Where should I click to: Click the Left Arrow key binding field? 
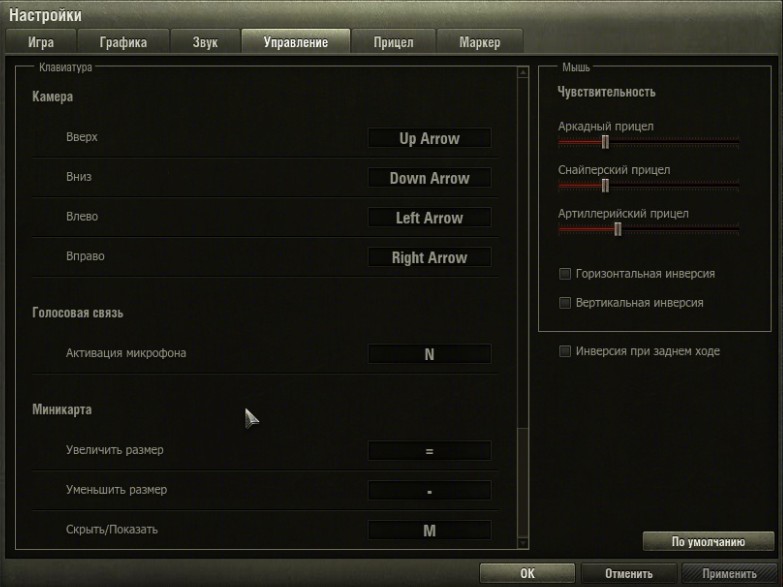tap(429, 218)
